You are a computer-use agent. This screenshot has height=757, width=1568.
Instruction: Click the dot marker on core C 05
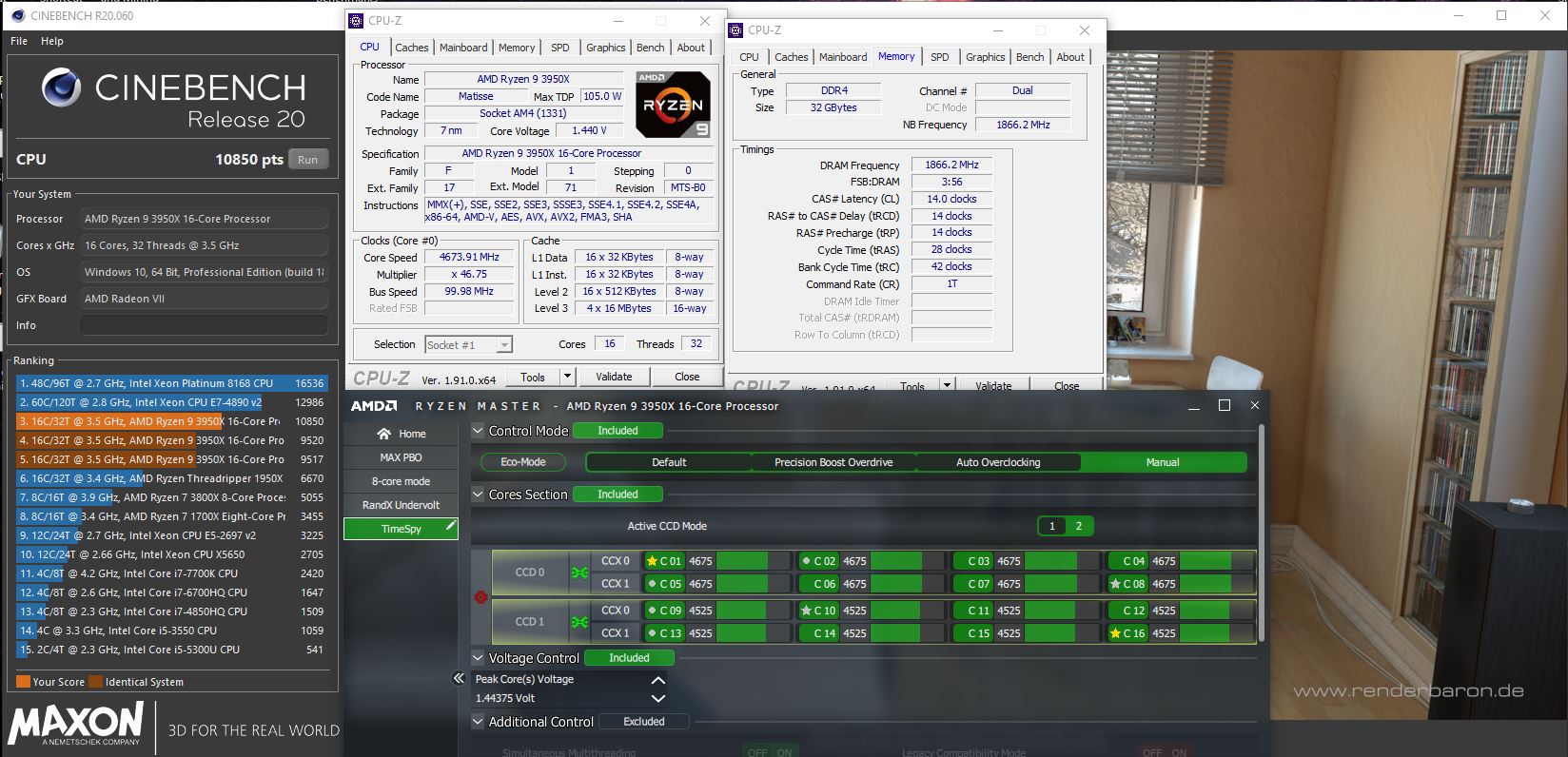652,584
